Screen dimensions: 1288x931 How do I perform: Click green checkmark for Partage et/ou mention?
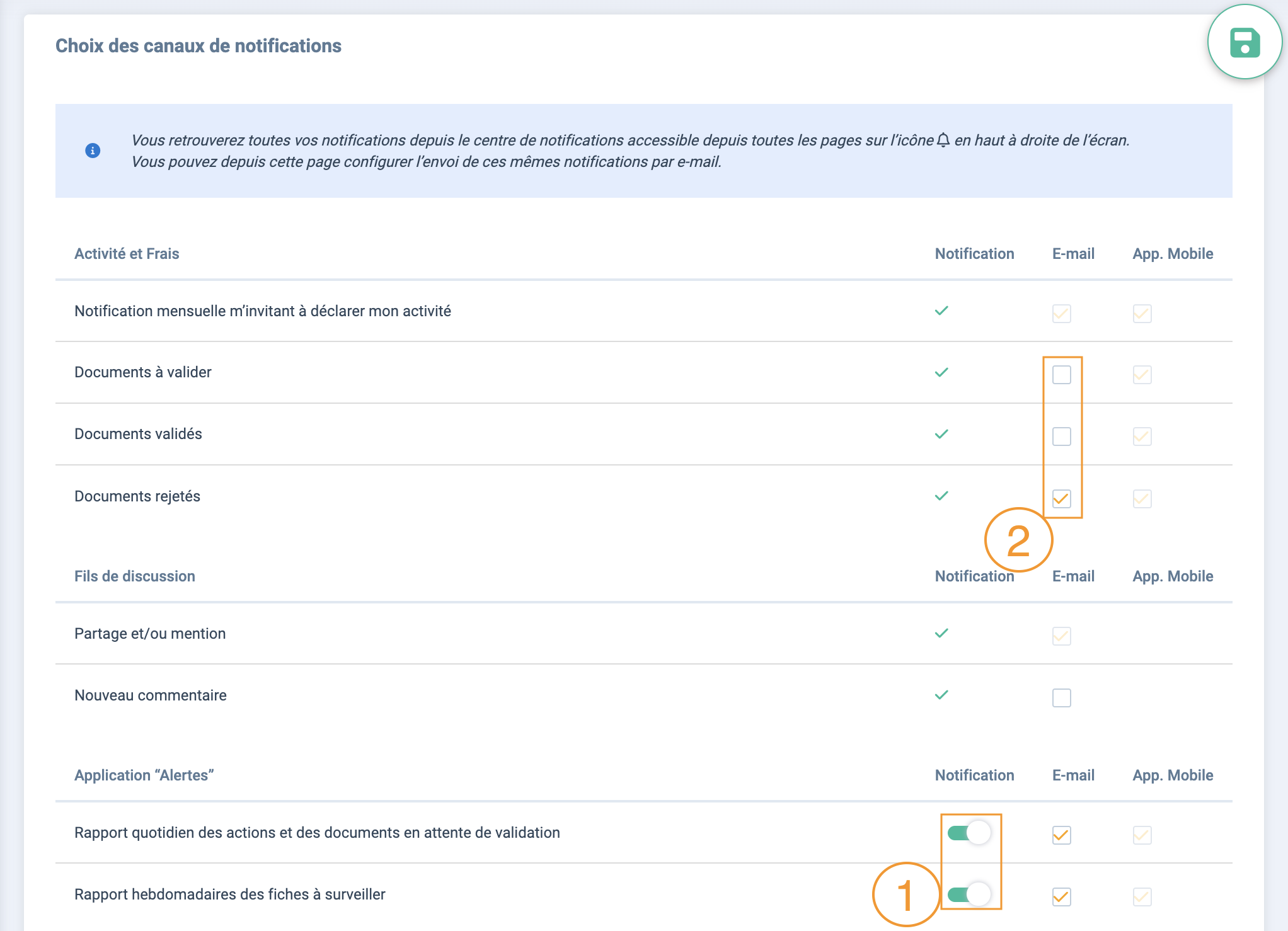click(x=941, y=634)
